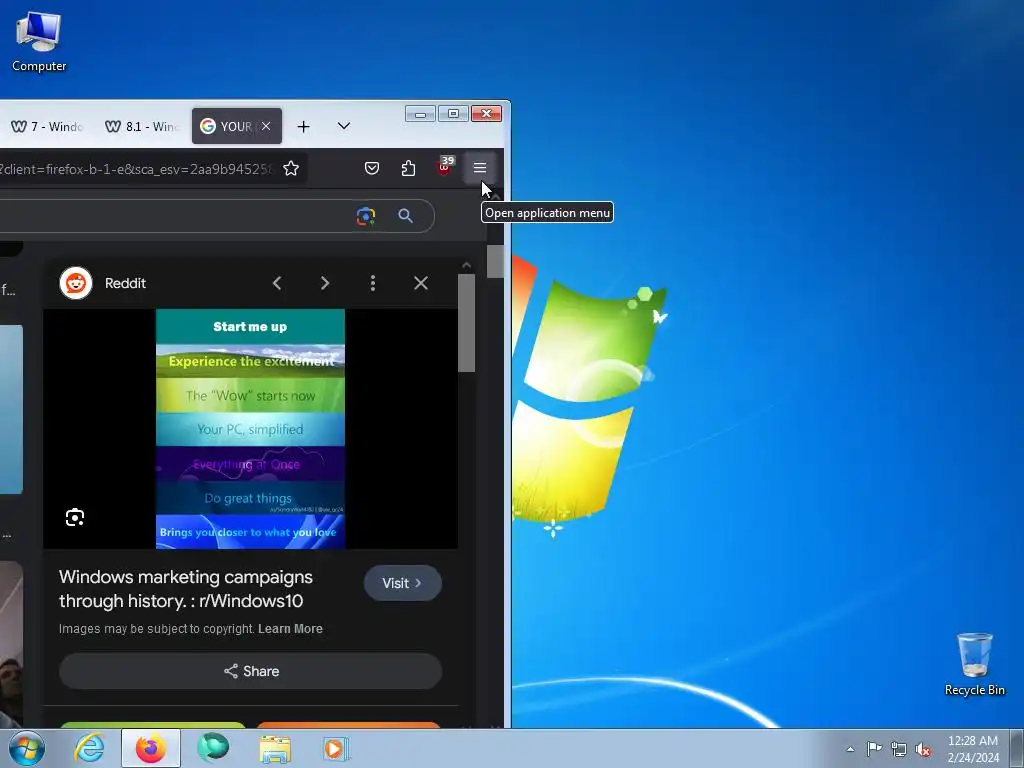Click the Learn More copyright link
Screen dimensions: 1024x768
[x=290, y=629]
